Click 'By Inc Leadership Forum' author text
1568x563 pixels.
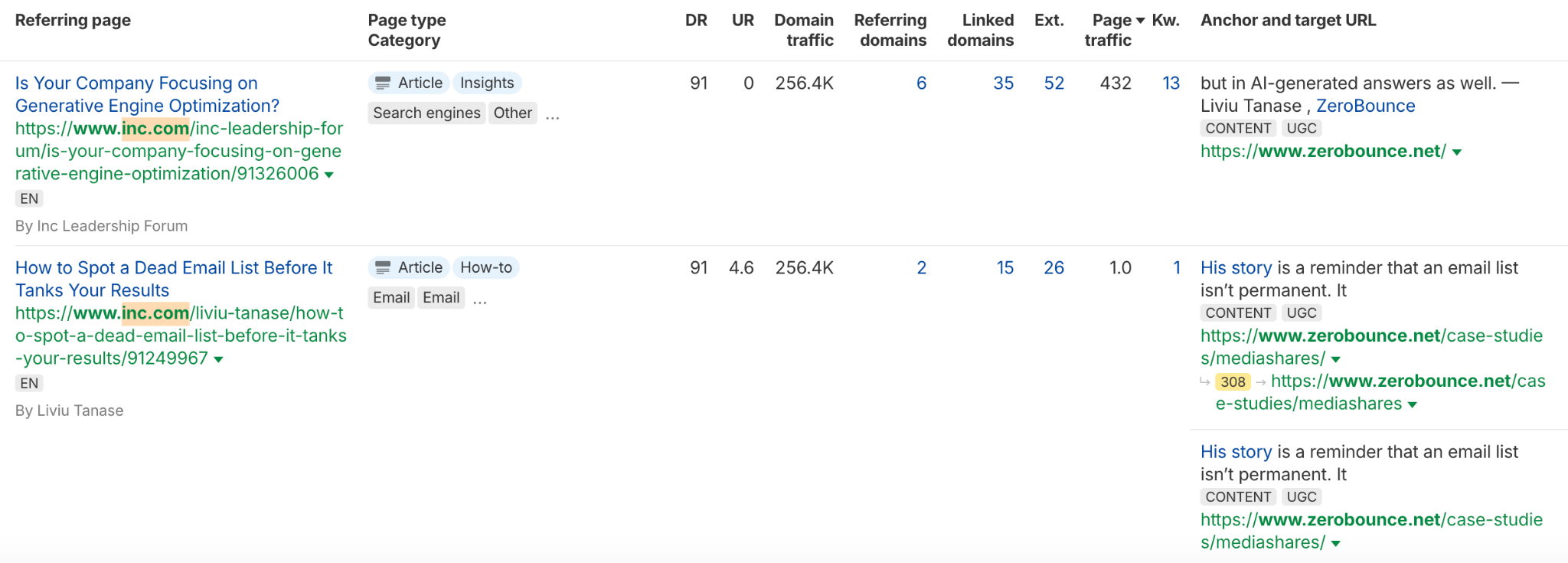pyautogui.click(x=101, y=226)
